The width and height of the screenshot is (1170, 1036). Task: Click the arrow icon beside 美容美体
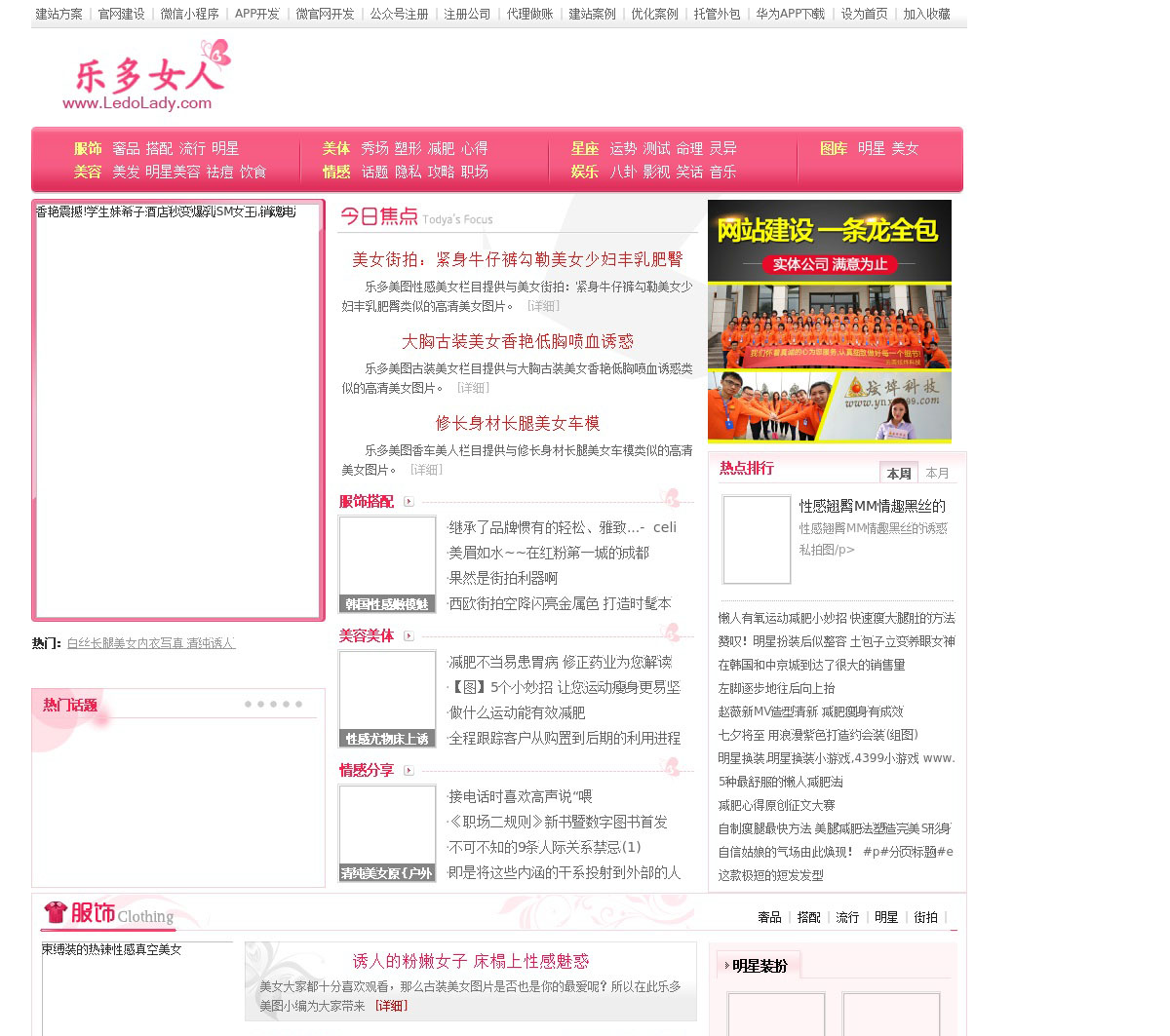409,636
